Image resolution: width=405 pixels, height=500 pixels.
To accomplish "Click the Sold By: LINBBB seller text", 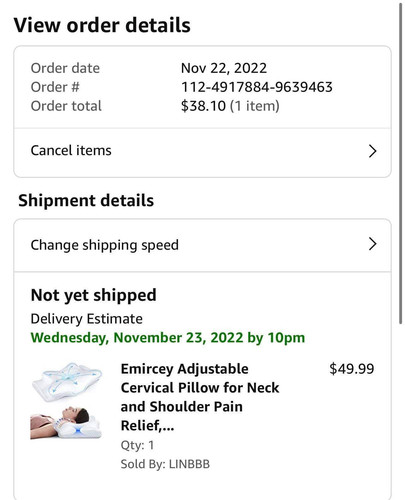I will pos(165,464).
